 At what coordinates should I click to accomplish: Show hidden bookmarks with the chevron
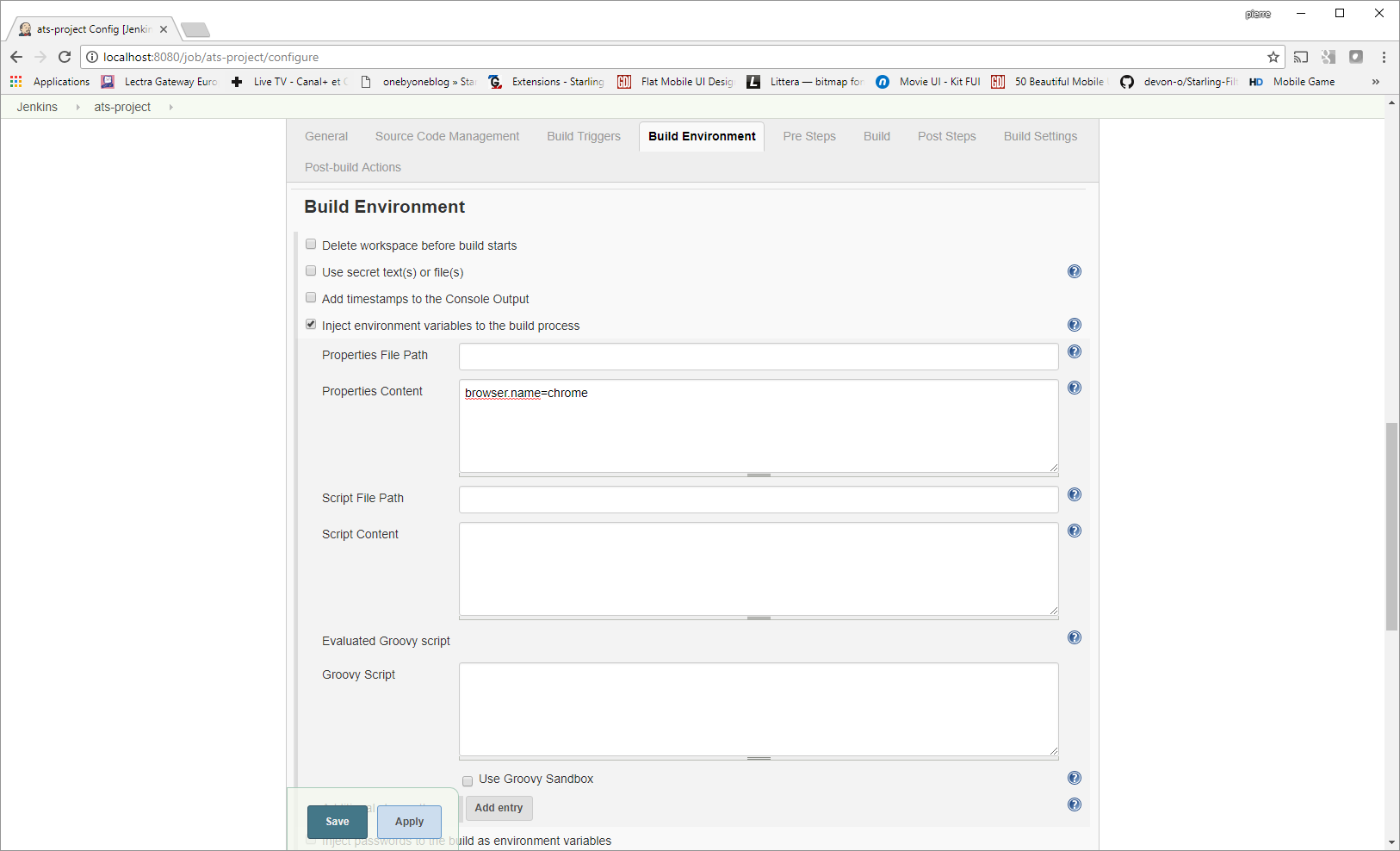pos(1376,82)
